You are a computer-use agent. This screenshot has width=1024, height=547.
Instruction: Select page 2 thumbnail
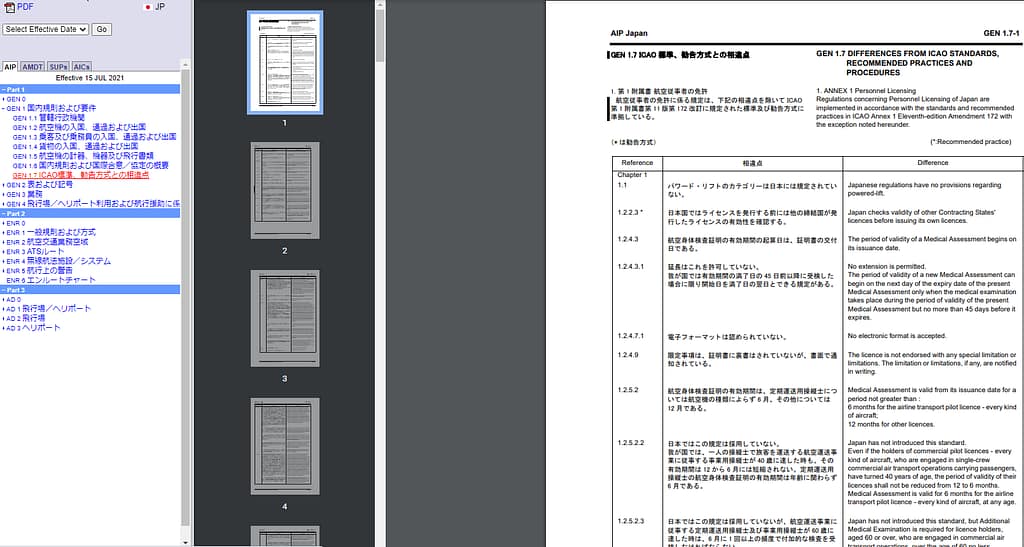(285, 192)
